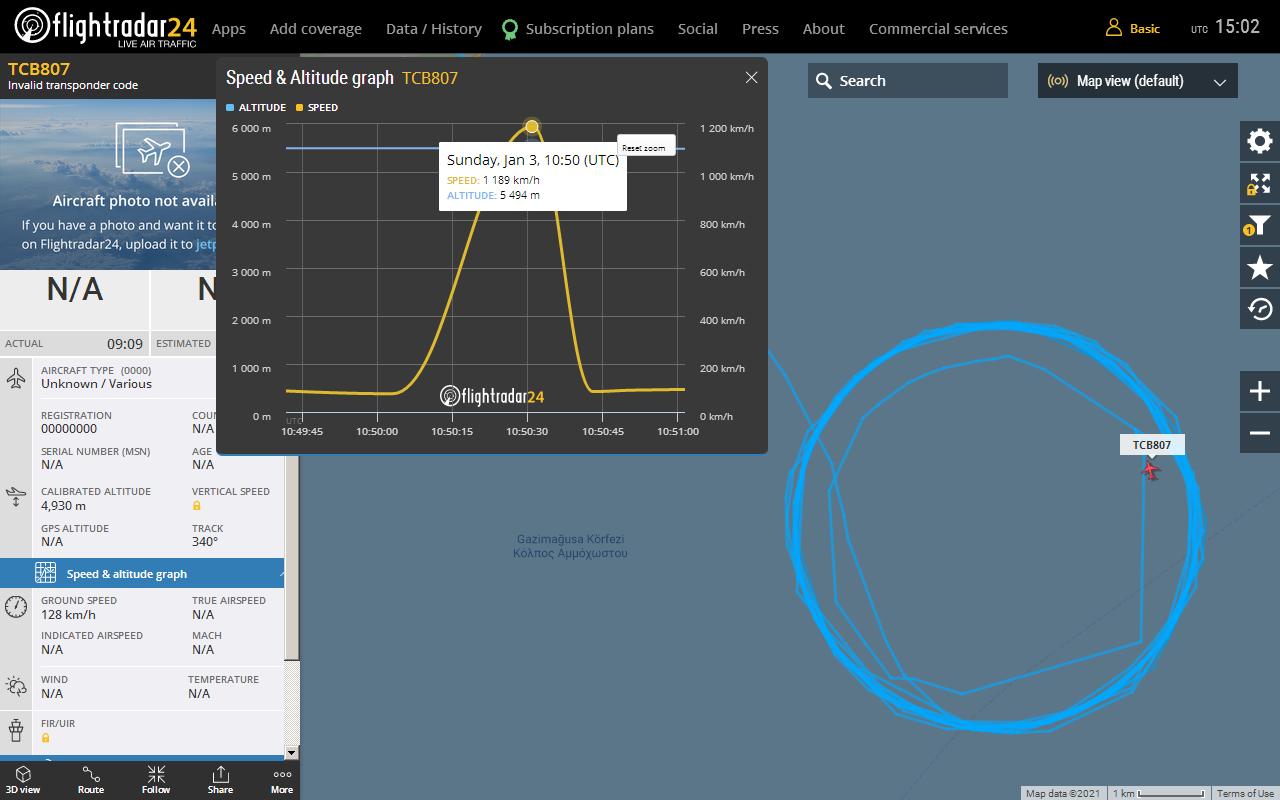Click the aircraft type plane icon
This screenshot has height=800, width=1280.
[16, 379]
